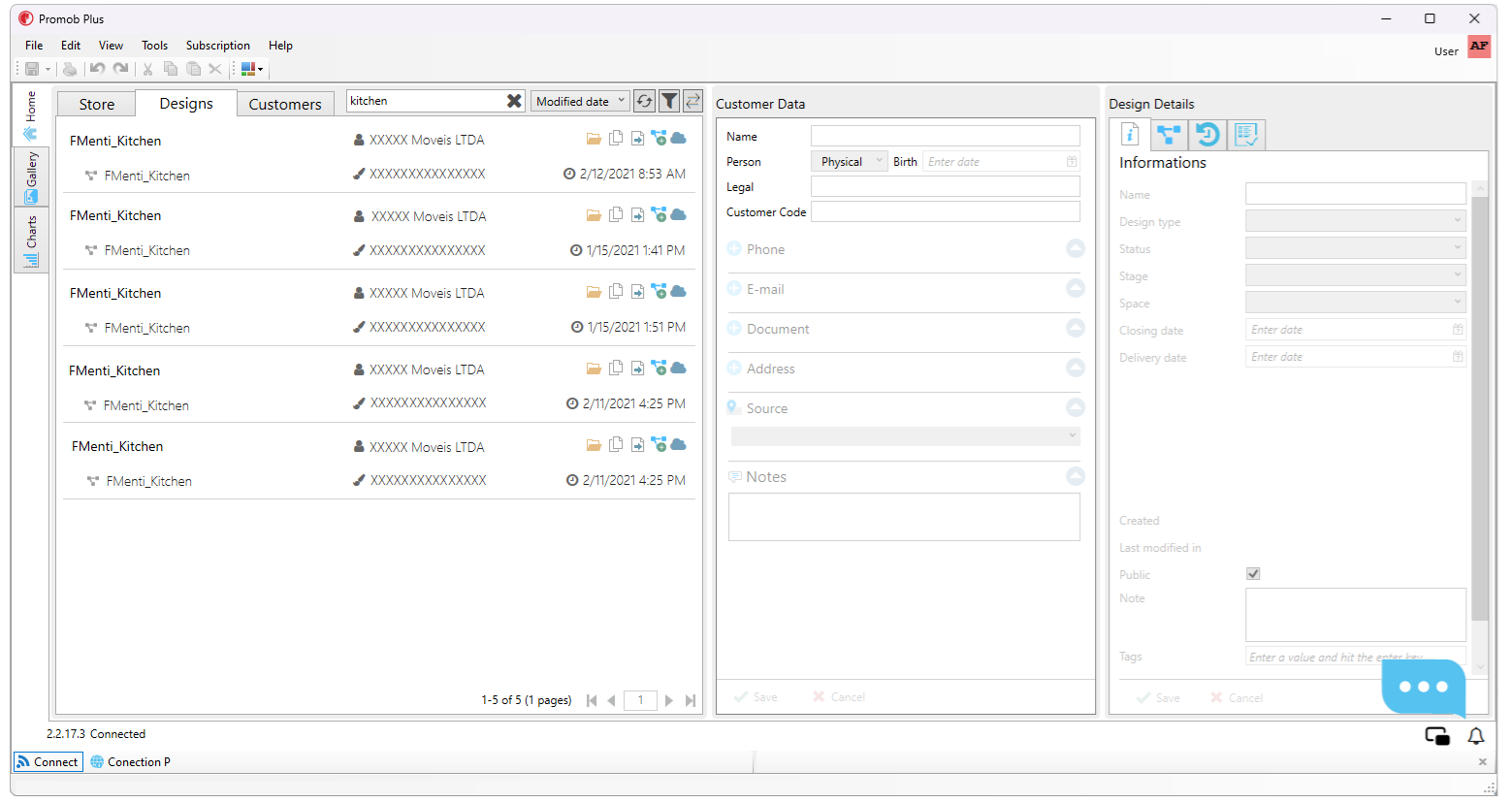
Task: Expand the Design type dropdown
Action: [1356, 221]
